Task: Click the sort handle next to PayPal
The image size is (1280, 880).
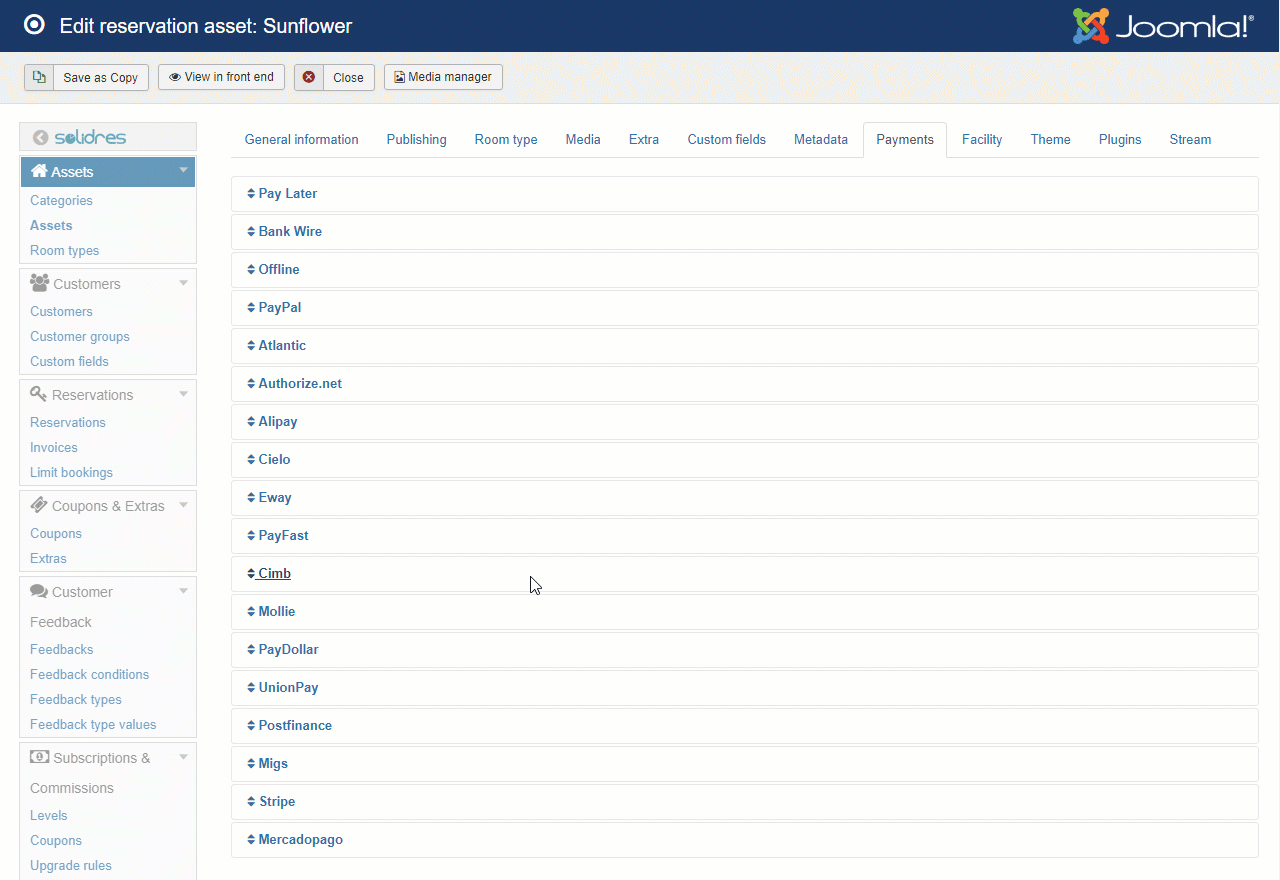Action: (x=250, y=307)
